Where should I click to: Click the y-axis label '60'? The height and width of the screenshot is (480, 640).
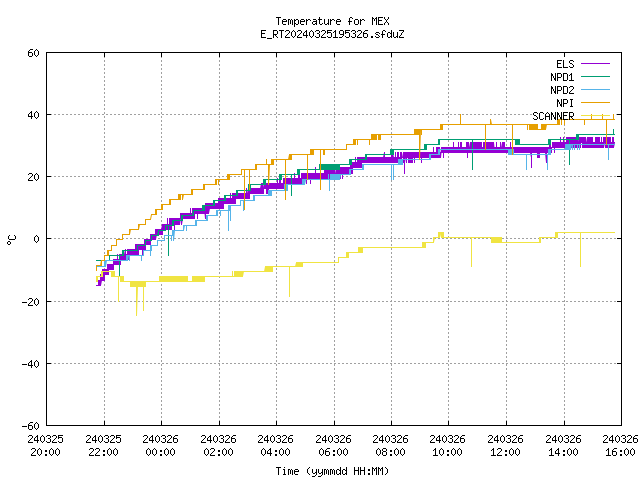(33, 53)
